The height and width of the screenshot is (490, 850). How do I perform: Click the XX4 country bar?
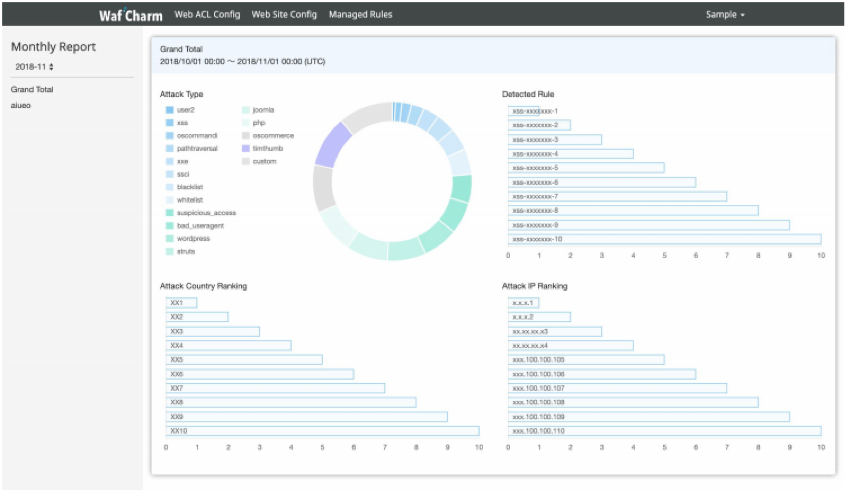[x=228, y=345]
